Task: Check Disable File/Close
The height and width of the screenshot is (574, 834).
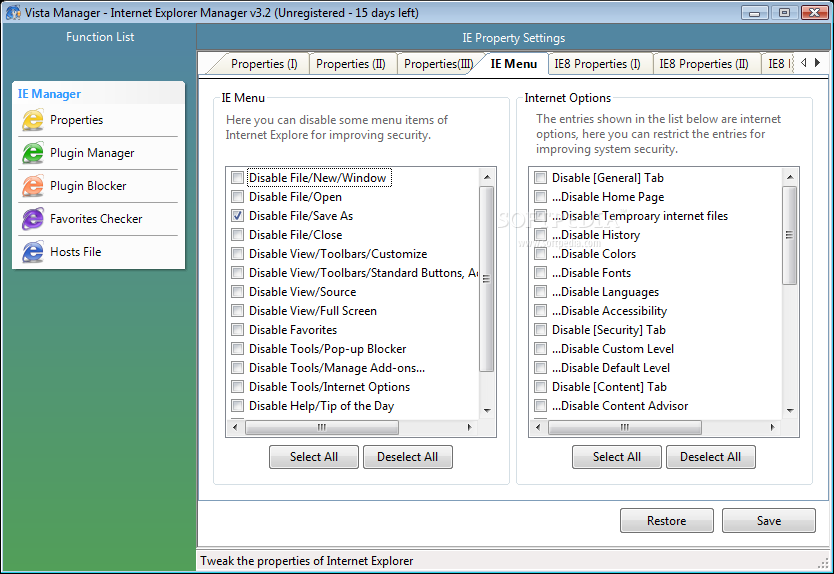Action: click(237, 235)
